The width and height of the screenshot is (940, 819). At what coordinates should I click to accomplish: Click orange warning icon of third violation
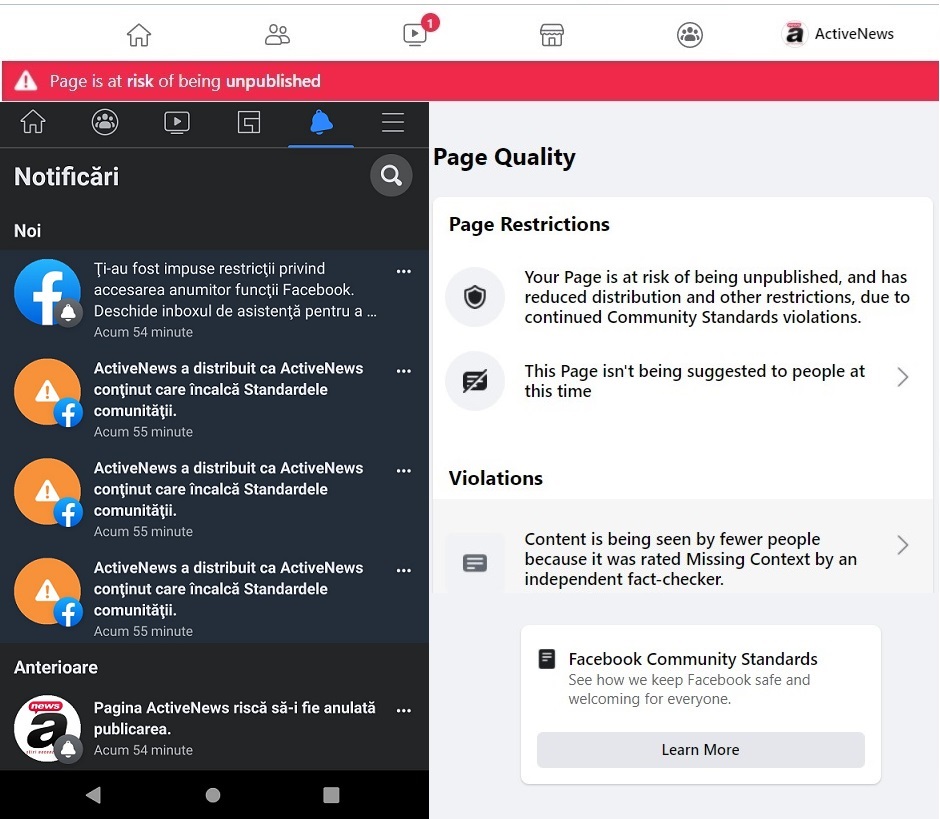click(47, 591)
